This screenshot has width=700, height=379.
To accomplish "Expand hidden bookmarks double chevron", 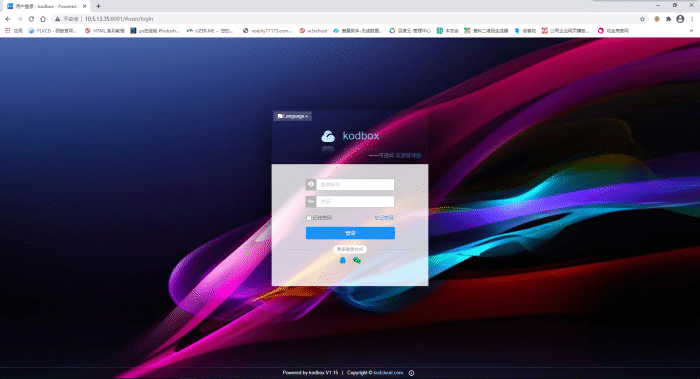I will tap(692, 31).
